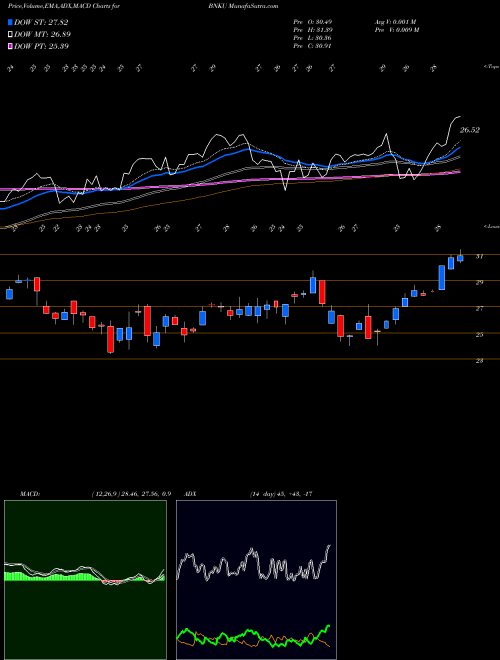Click the 25 price axis label
This screenshot has width=500, height=660.
tap(479, 334)
